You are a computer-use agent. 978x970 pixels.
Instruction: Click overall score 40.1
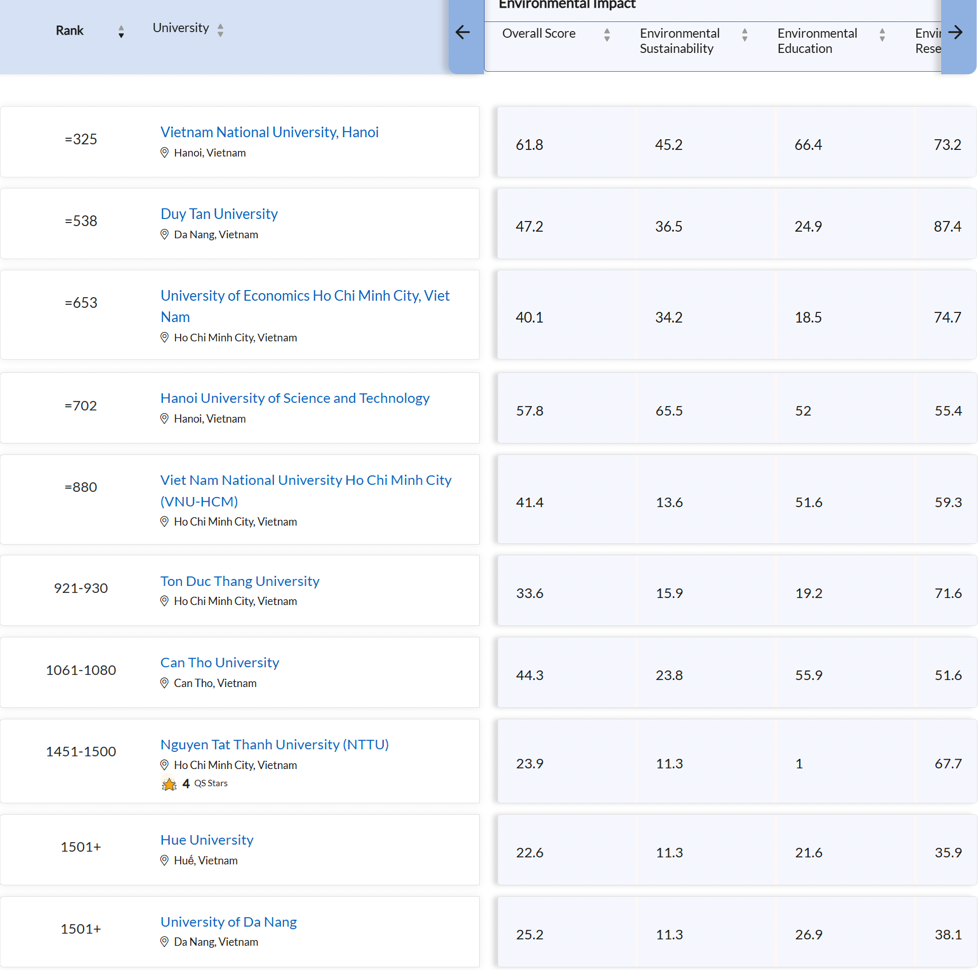tap(530, 318)
